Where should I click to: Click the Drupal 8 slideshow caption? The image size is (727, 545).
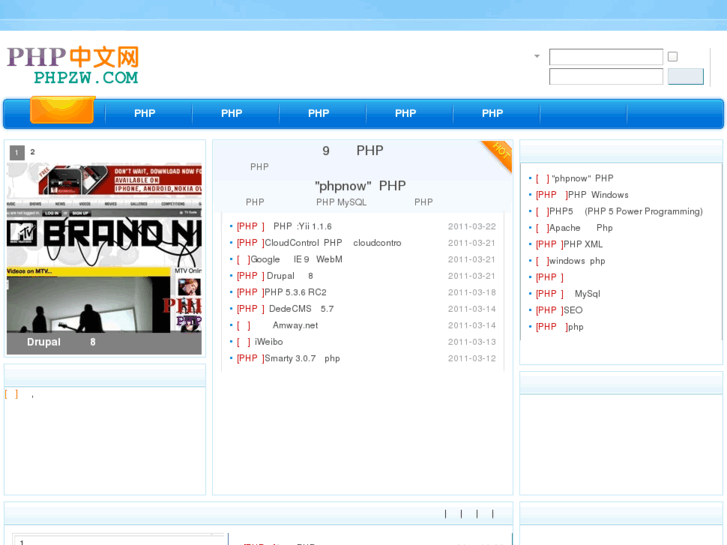click(61, 342)
